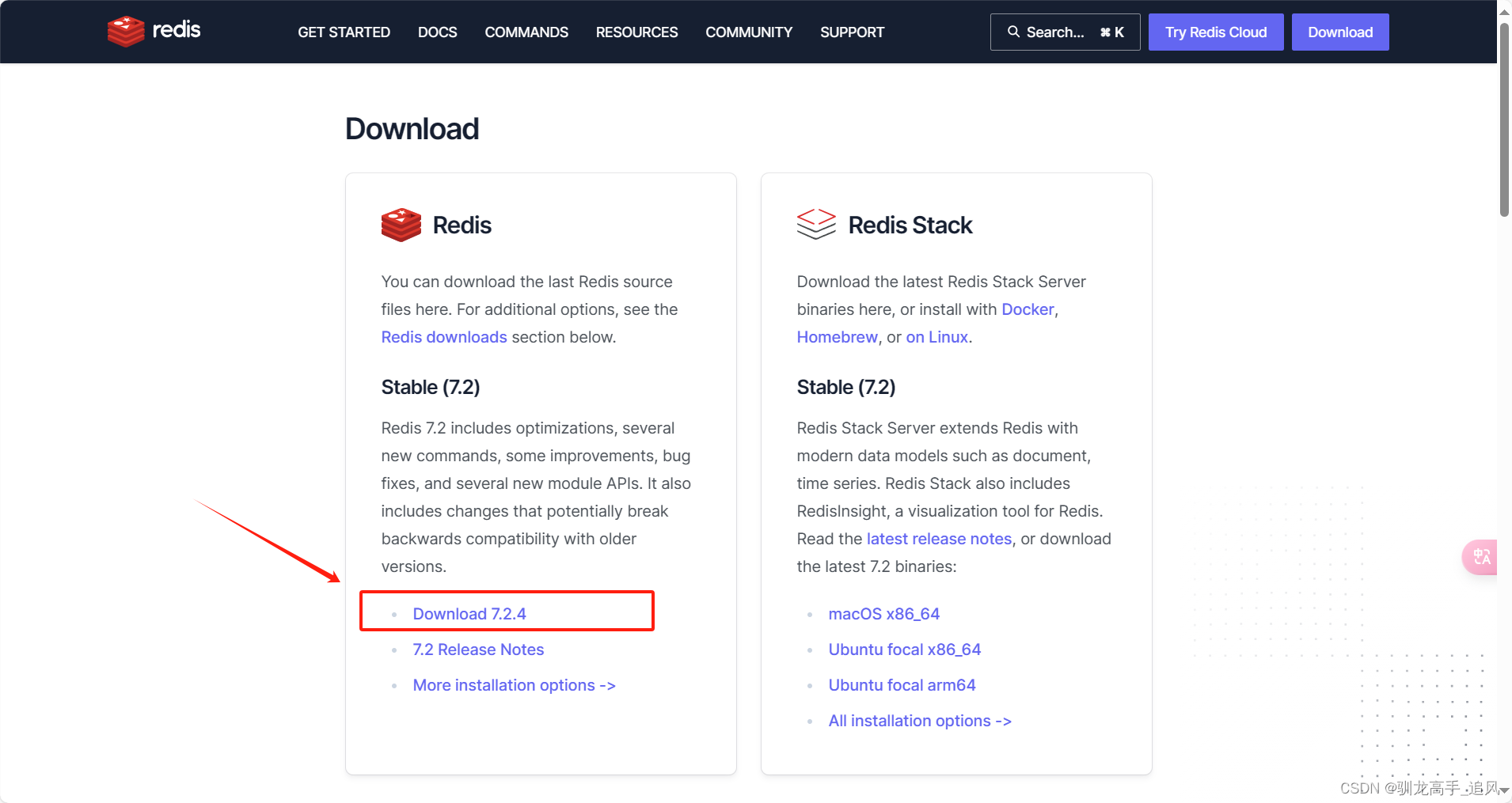Click the red Redis cube icon in the Redis card
Image resolution: width=1512 pixels, height=803 pixels.
point(401,225)
